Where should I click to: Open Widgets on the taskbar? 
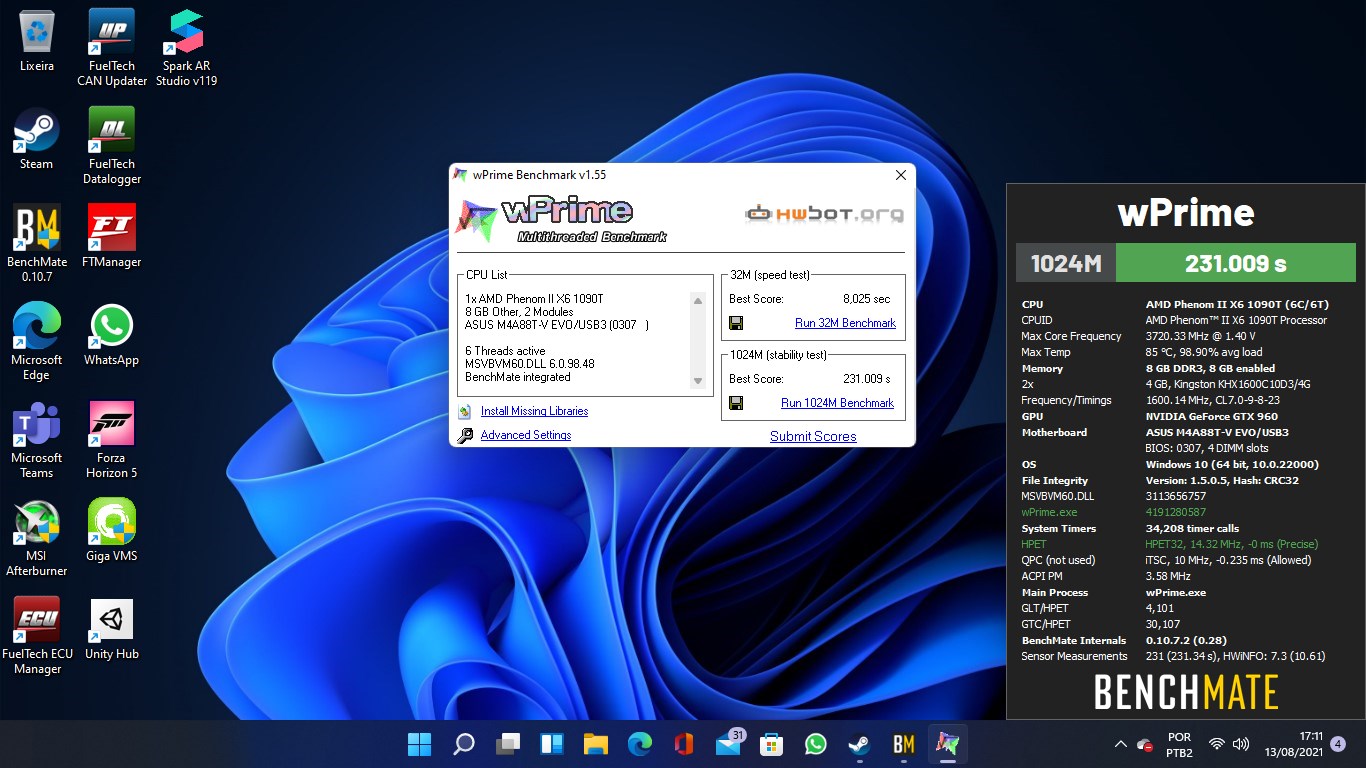pos(552,744)
